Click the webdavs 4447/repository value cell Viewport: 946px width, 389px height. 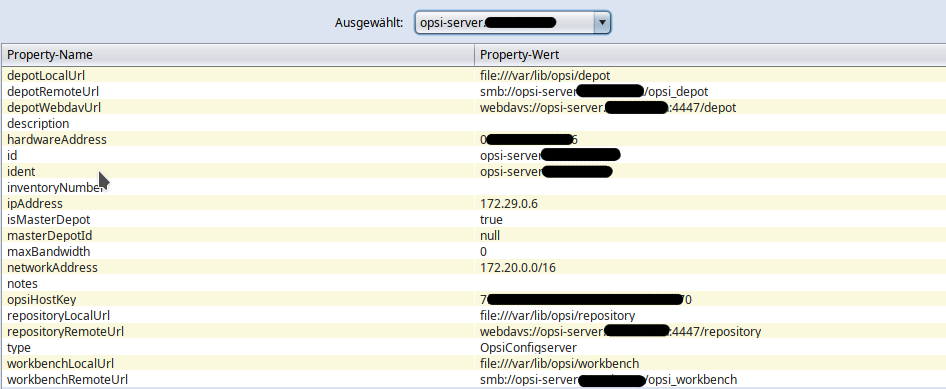pos(710,331)
